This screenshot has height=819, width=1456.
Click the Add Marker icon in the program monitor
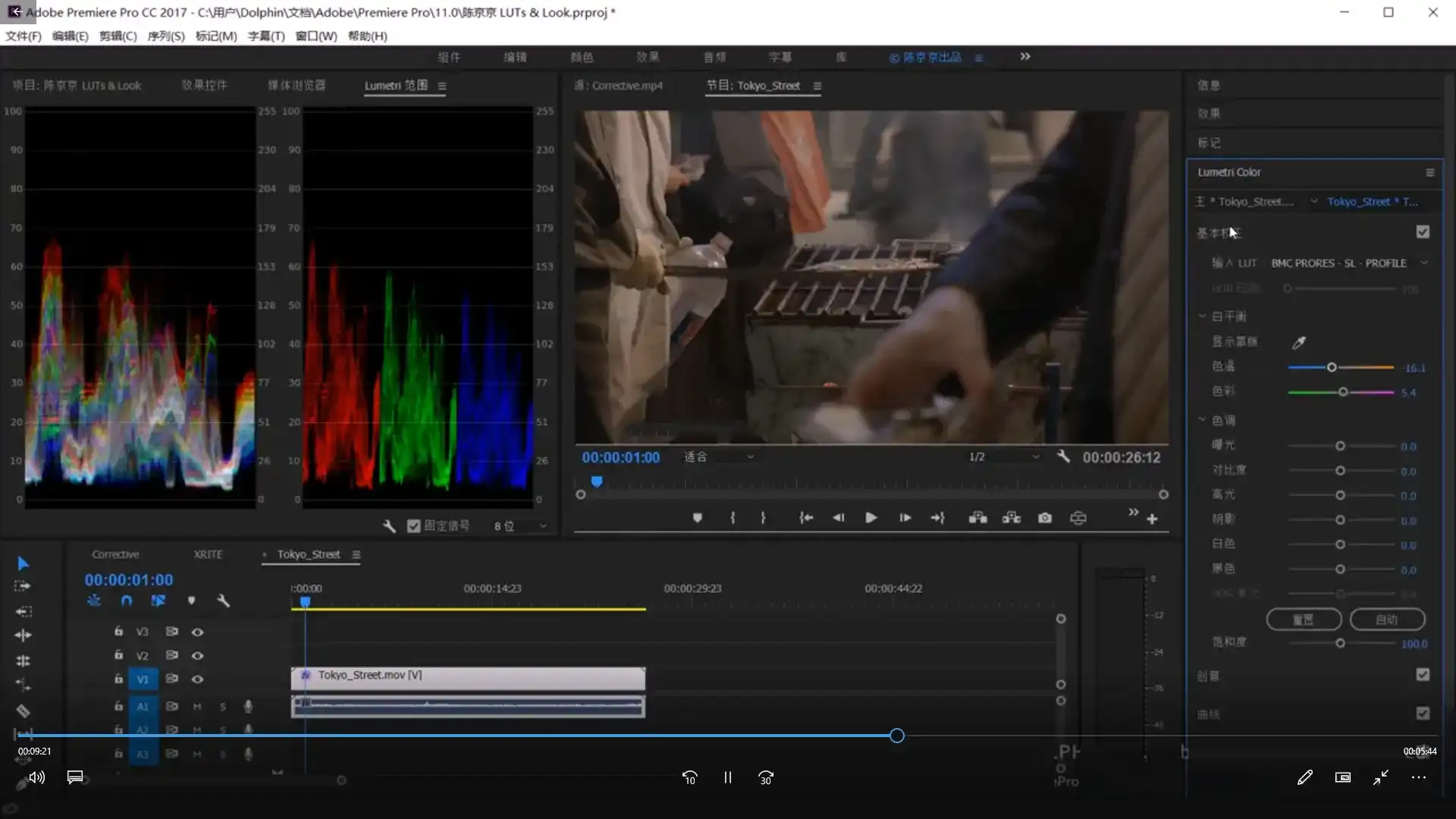coord(698,518)
